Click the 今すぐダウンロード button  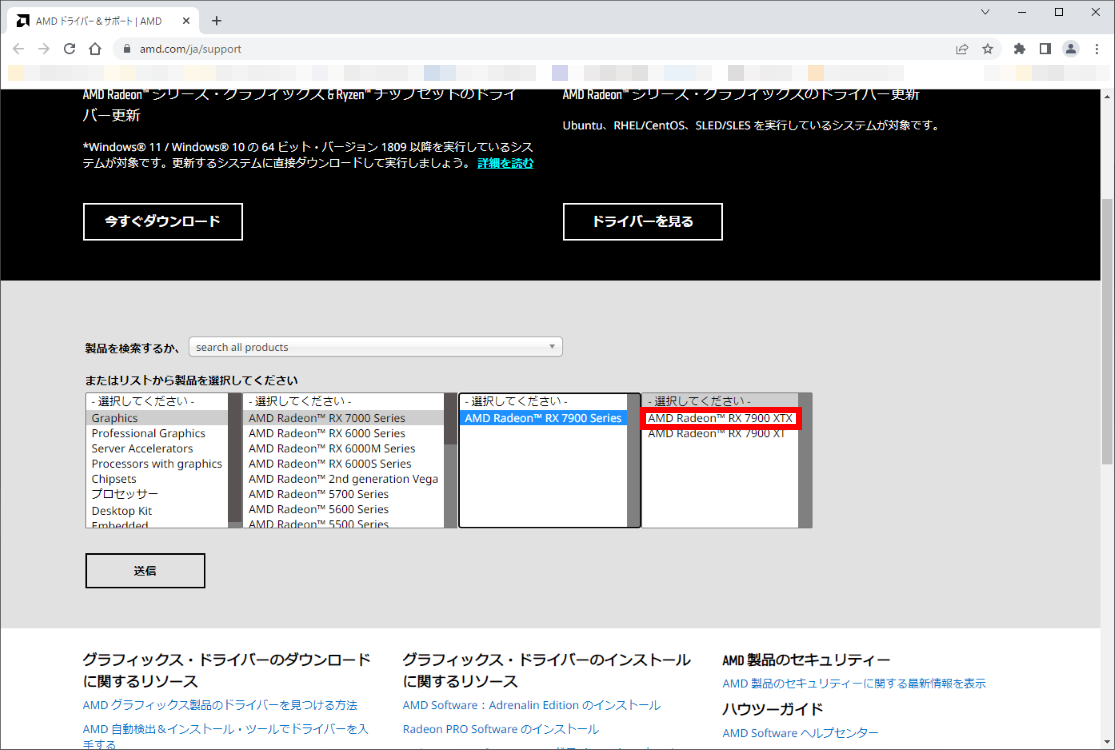tap(163, 222)
